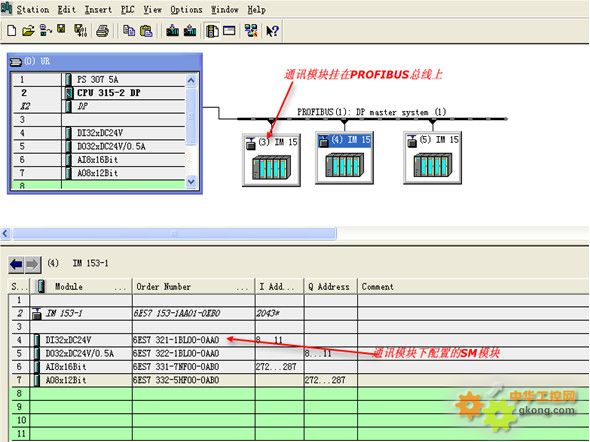
Task: Select CPU 315-2 DP in rack
Action: pos(99,93)
